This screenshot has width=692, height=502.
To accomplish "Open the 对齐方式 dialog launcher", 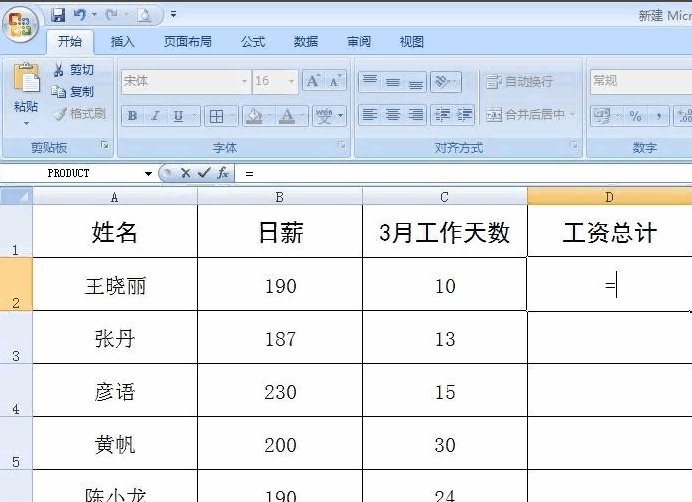I will click(573, 144).
